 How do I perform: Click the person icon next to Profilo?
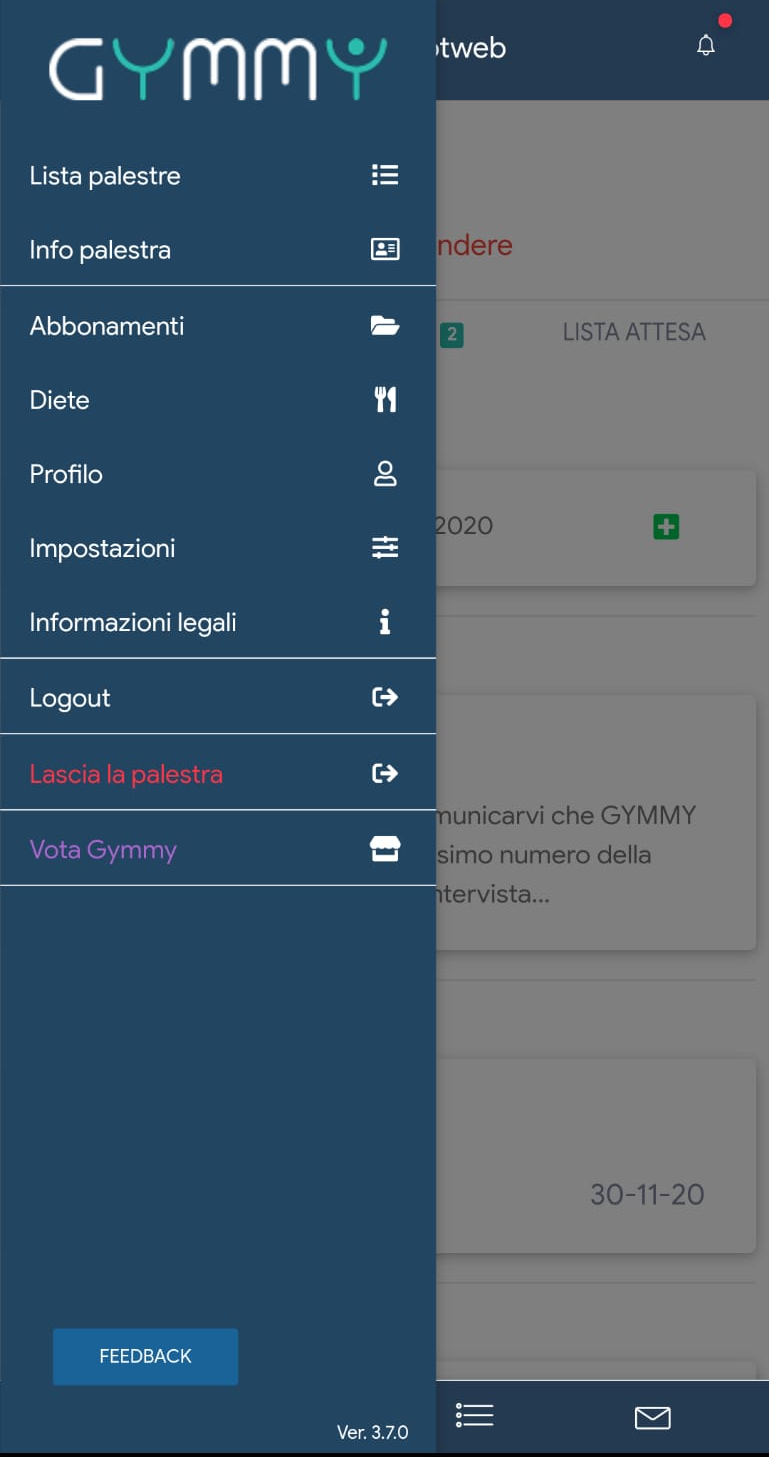click(385, 474)
